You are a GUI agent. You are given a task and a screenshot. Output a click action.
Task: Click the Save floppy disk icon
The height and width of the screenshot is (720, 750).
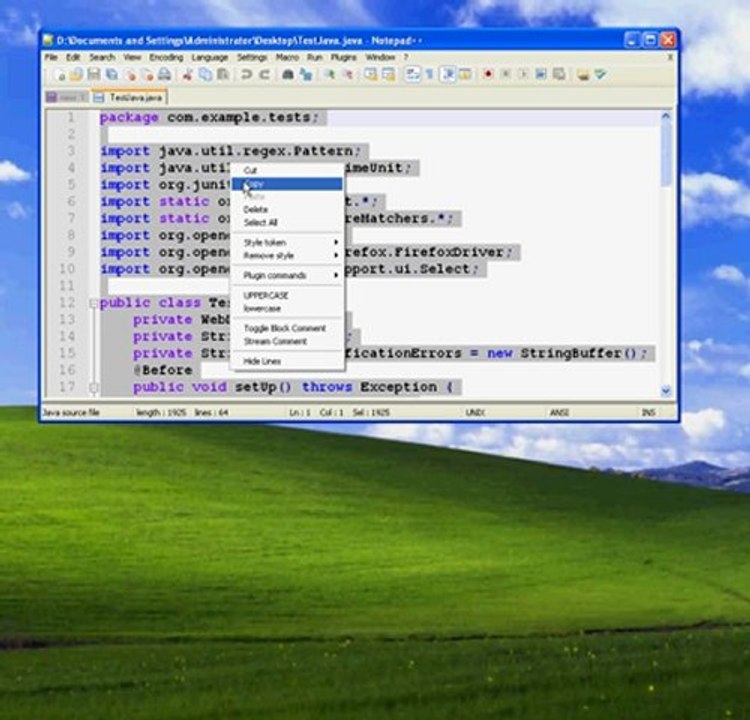(x=94, y=75)
